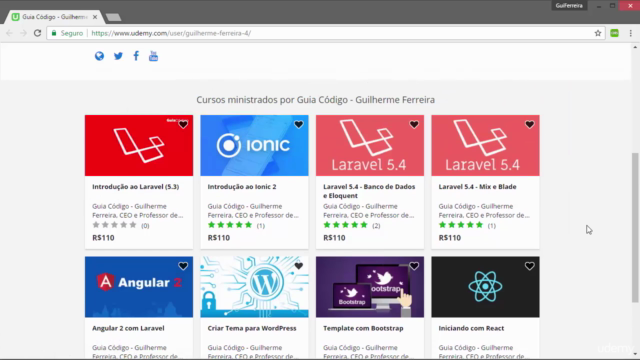Click the React atom course thumbnail
Screen dimensions: 640x360
485,287
